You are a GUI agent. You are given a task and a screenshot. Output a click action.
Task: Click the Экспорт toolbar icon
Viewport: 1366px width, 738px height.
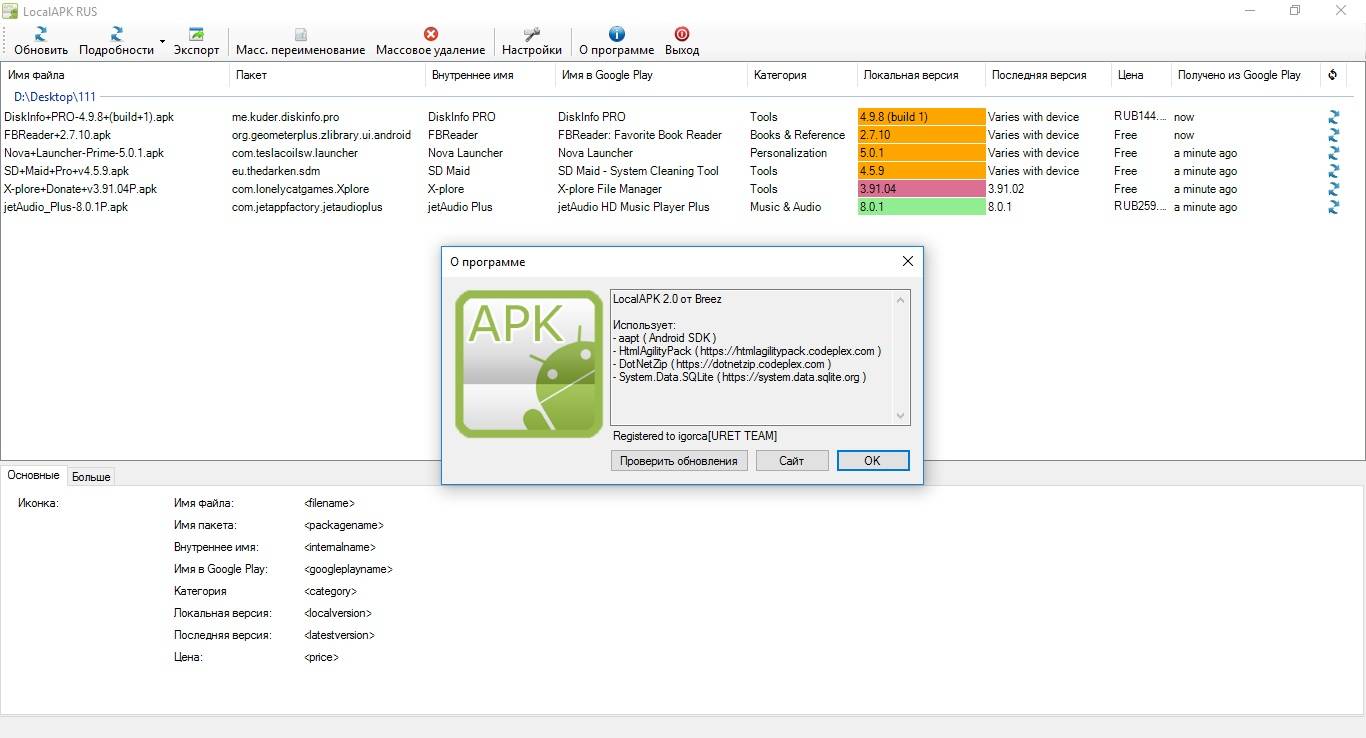pyautogui.click(x=196, y=34)
